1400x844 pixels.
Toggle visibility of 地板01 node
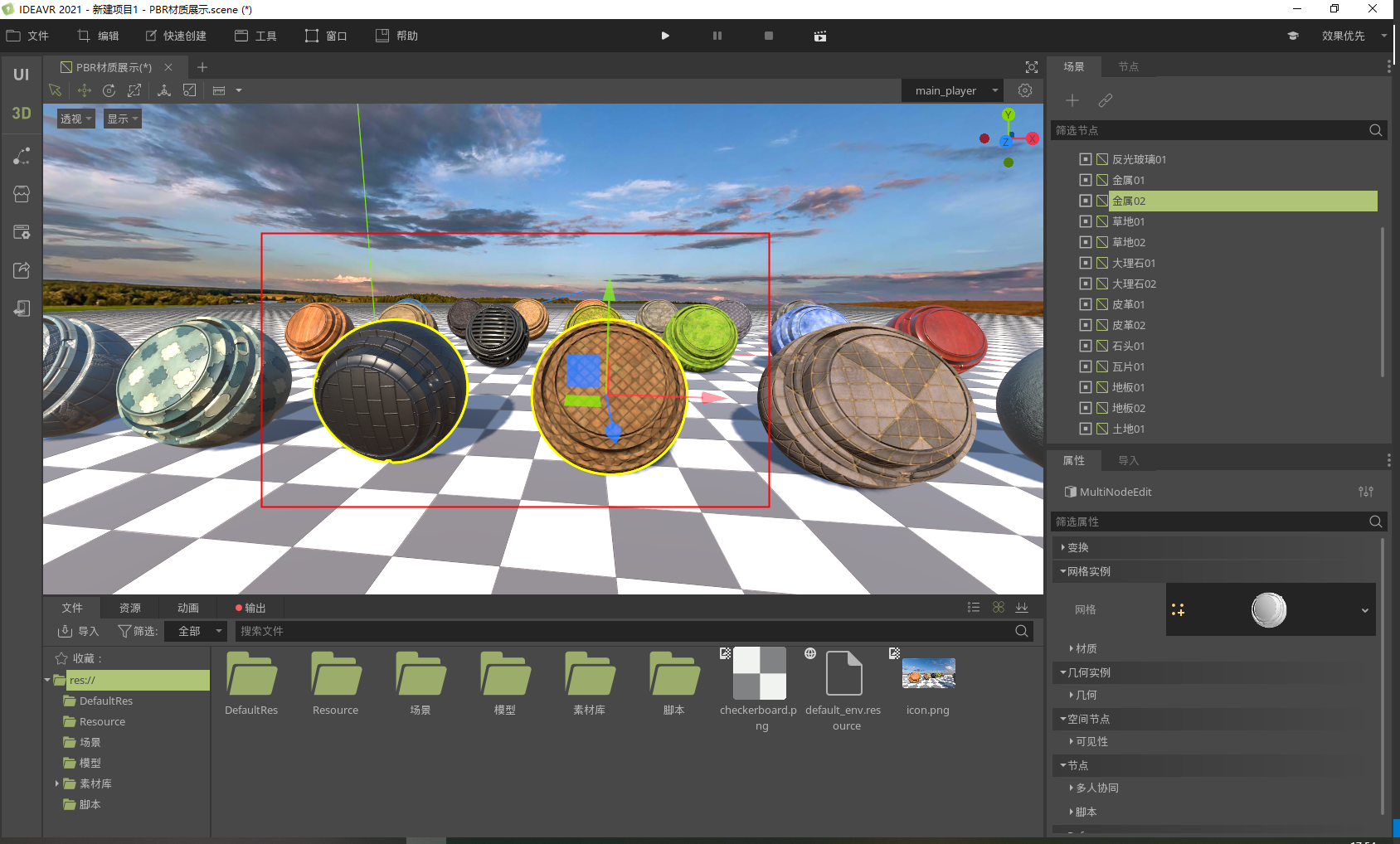tap(1086, 387)
